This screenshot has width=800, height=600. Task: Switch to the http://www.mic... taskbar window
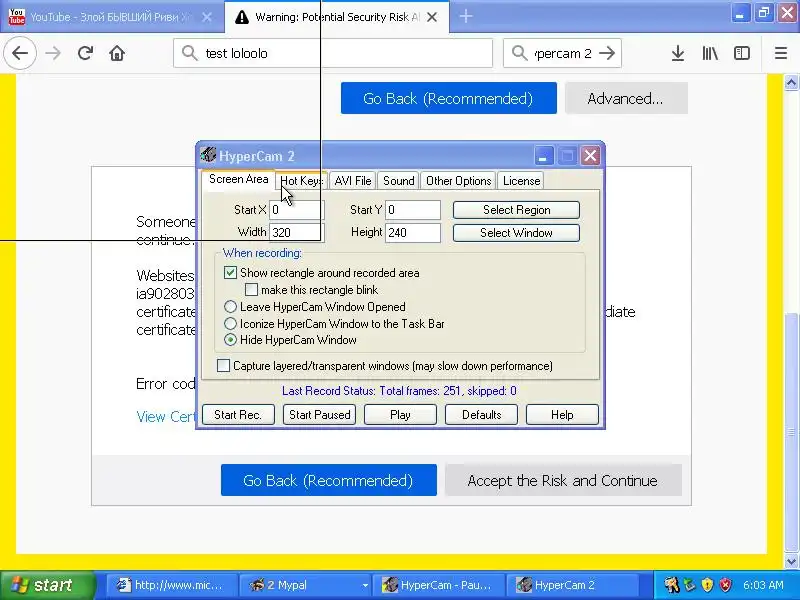click(172, 585)
